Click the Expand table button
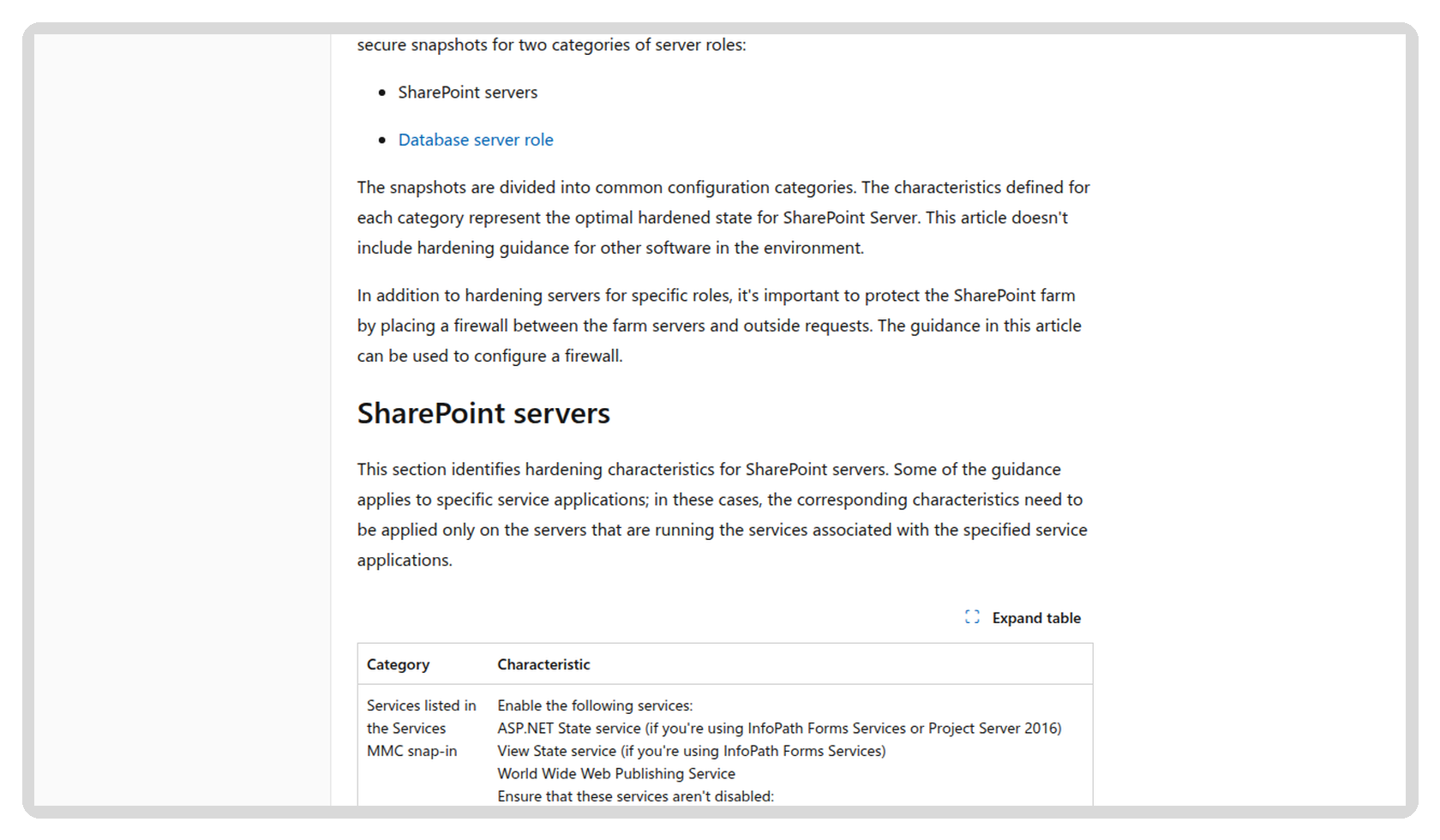1440x840 pixels. [x=1023, y=618]
